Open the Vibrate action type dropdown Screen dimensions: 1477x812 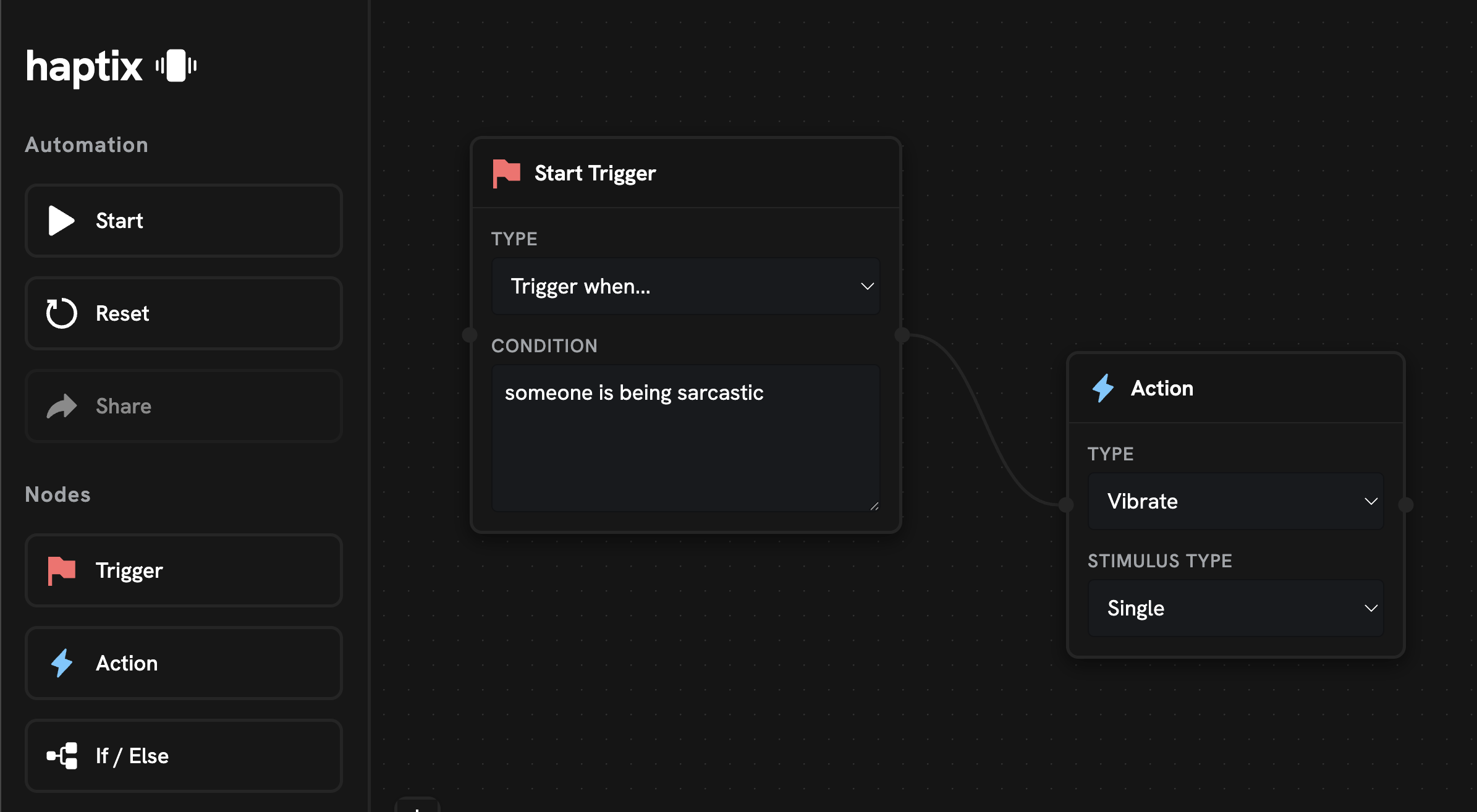tap(1235, 501)
